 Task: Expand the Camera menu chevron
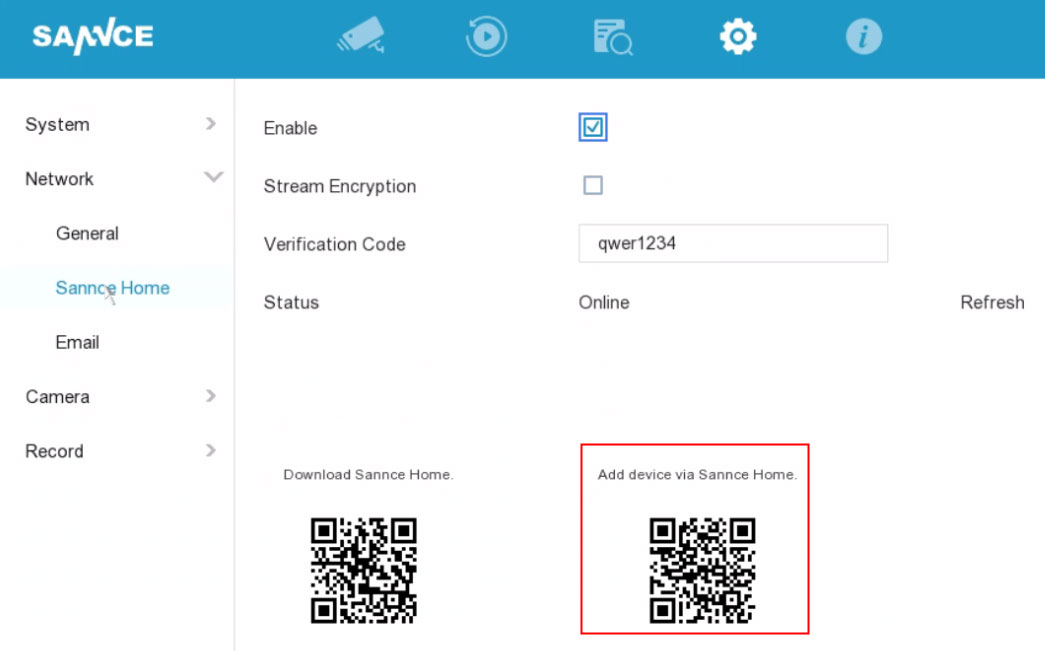(210, 396)
